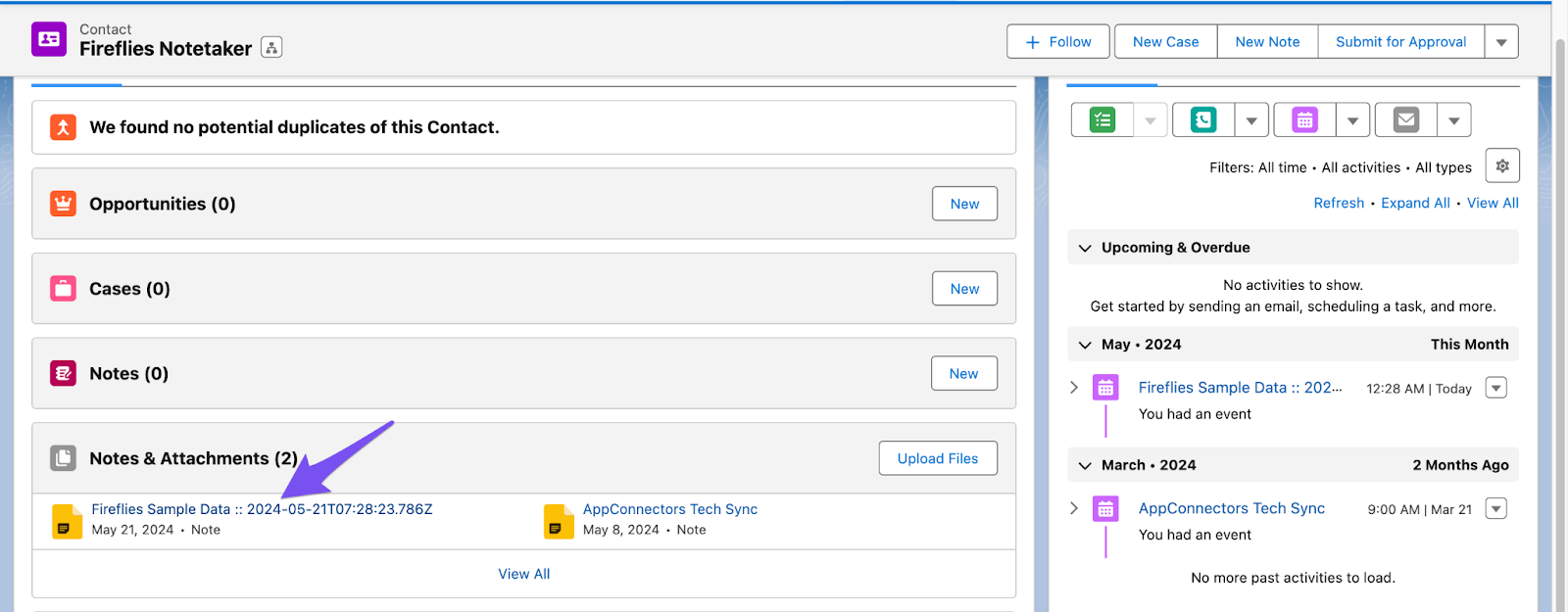Expand the AppConnectors Tech Sync event details
The height and width of the screenshot is (612, 1568).
1074,508
